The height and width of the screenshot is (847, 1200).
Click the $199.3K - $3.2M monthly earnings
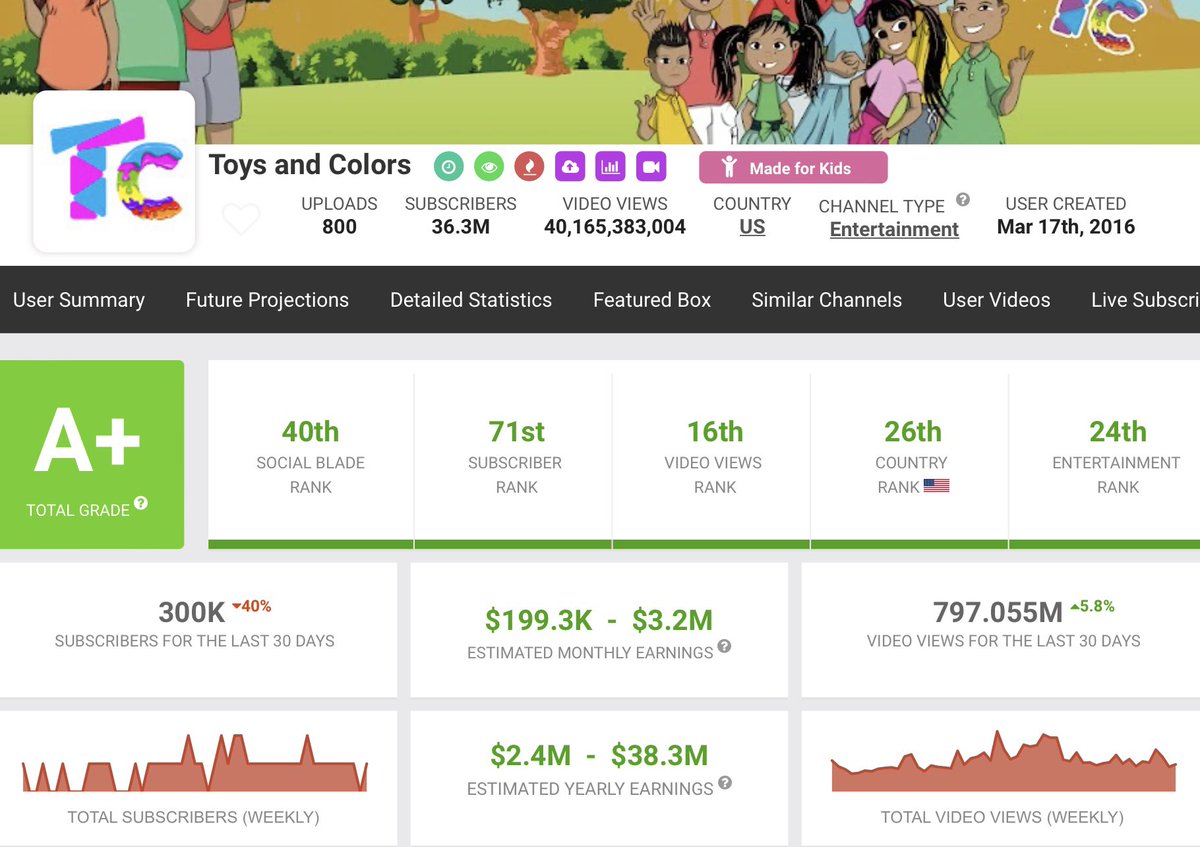click(x=599, y=620)
